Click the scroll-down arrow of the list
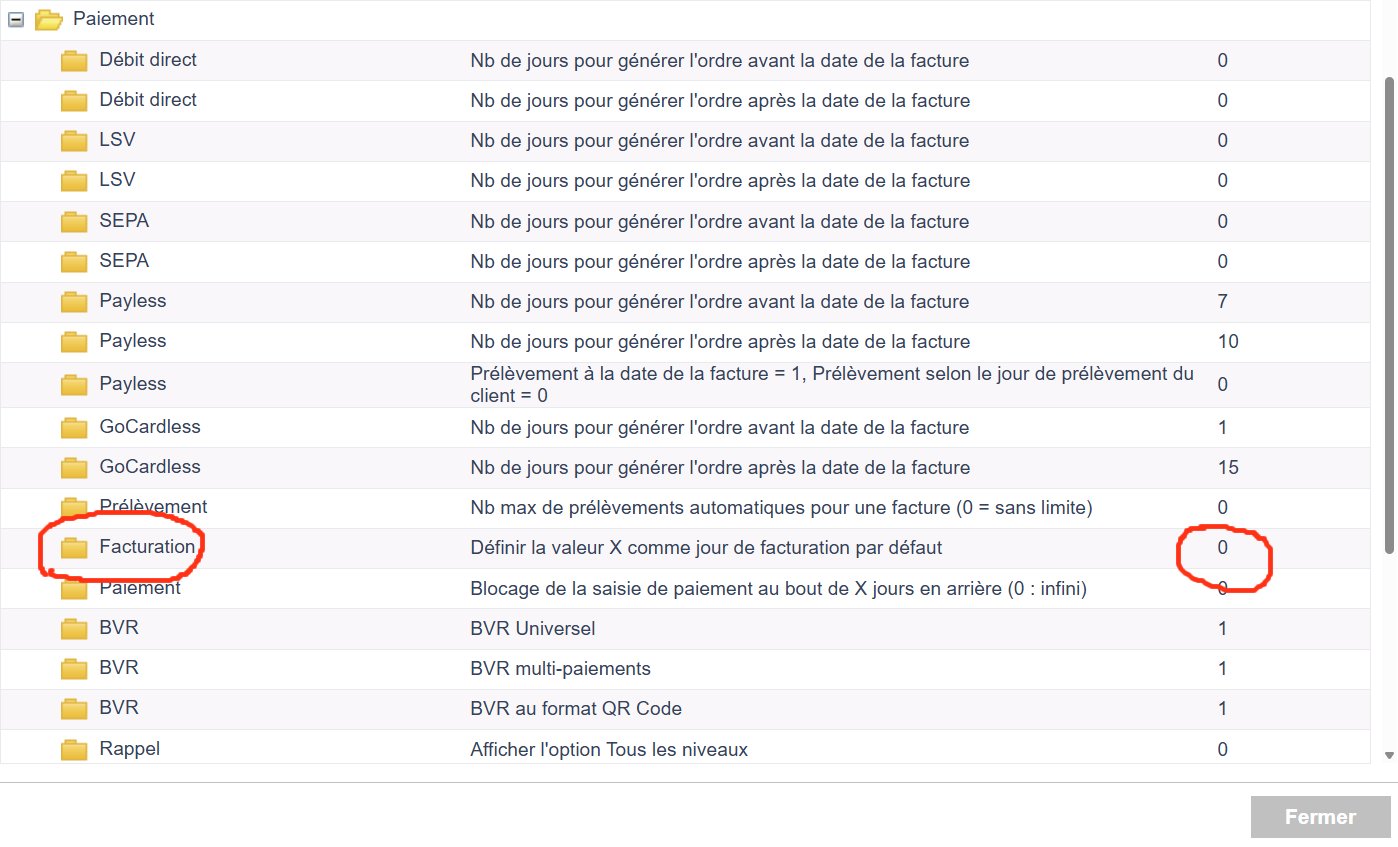The width and height of the screenshot is (1398, 847). (x=1390, y=756)
